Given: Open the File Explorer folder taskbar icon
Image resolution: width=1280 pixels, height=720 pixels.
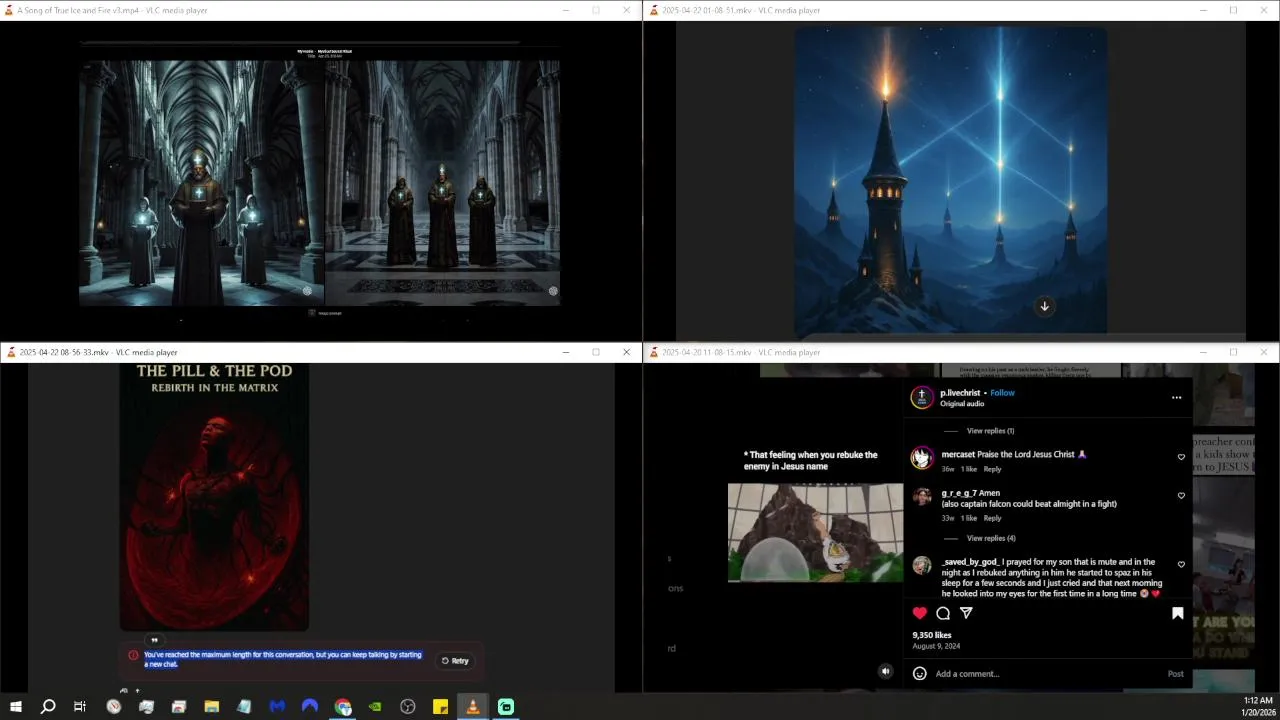Looking at the screenshot, I should (212, 707).
